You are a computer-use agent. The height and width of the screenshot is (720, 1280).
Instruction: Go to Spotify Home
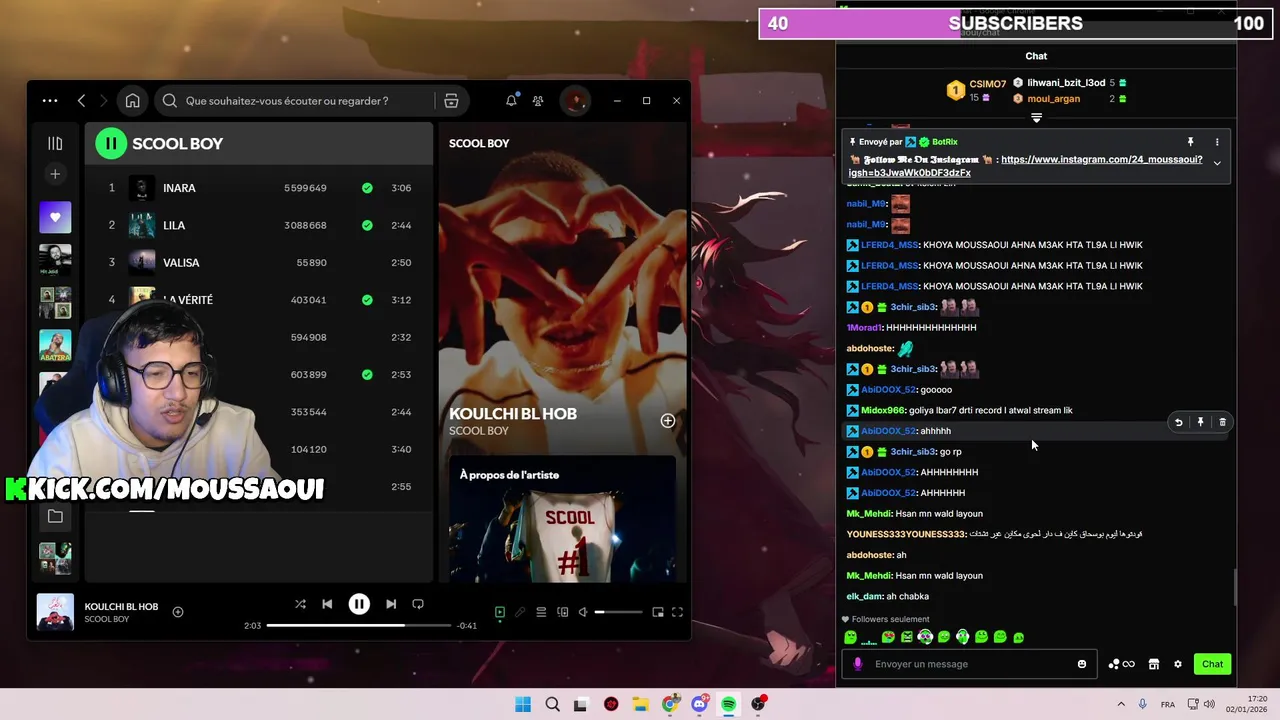pyautogui.click(x=132, y=101)
